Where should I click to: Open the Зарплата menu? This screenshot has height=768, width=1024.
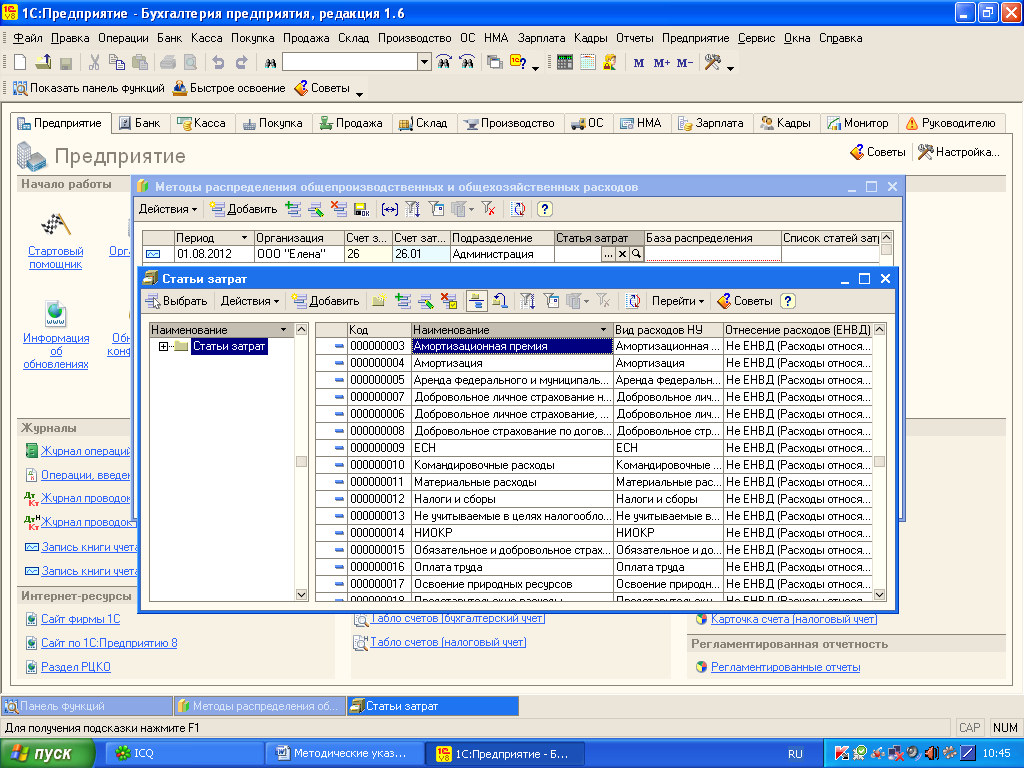coord(541,38)
